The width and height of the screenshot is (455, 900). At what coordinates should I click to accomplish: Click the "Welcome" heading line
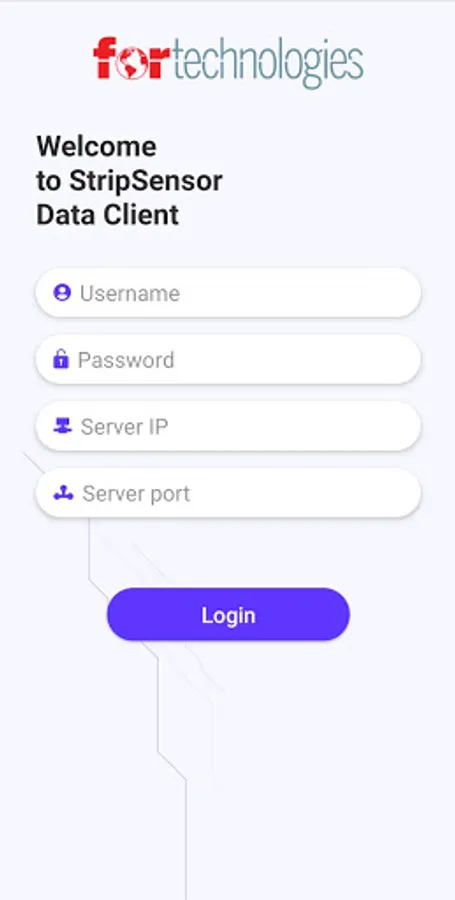[96, 146]
